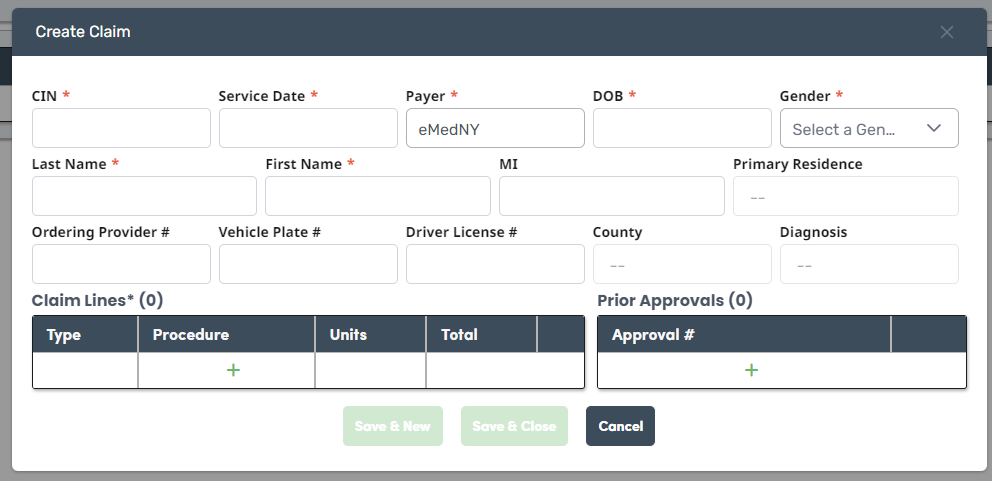The height and width of the screenshot is (481, 992).
Task: Click the Vehicle Plate # field
Action: click(x=308, y=264)
